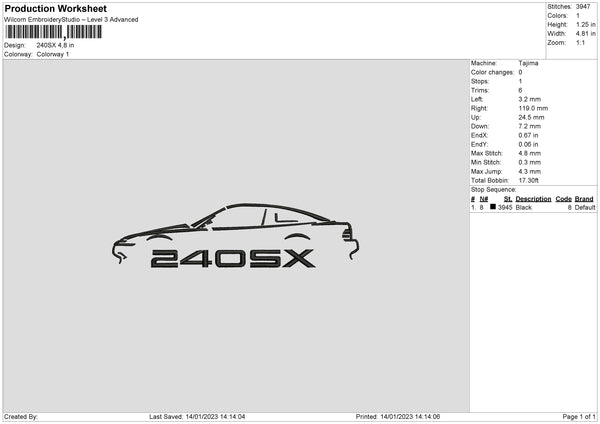
Task: Click the 'Wilcom EmbroideryStudio – Level 3 Advanced' text
Action: [x=71, y=20]
